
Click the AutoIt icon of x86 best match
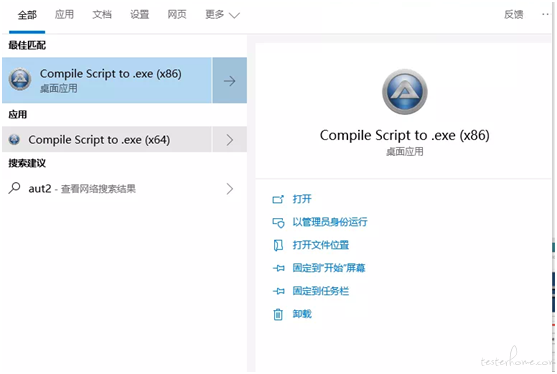click(x=20, y=79)
